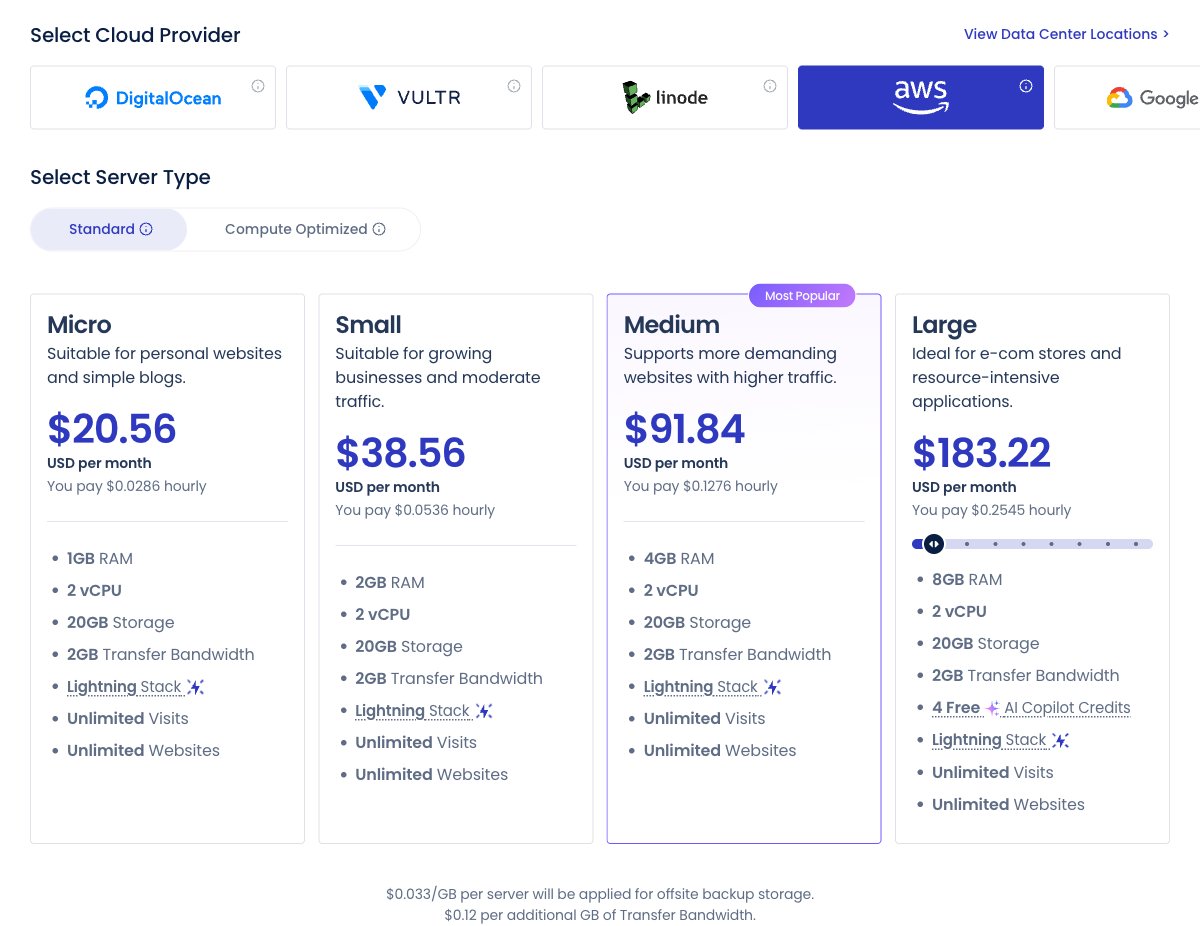Select the Linode cloud provider
This screenshot has width=1200, height=926.
(x=665, y=97)
